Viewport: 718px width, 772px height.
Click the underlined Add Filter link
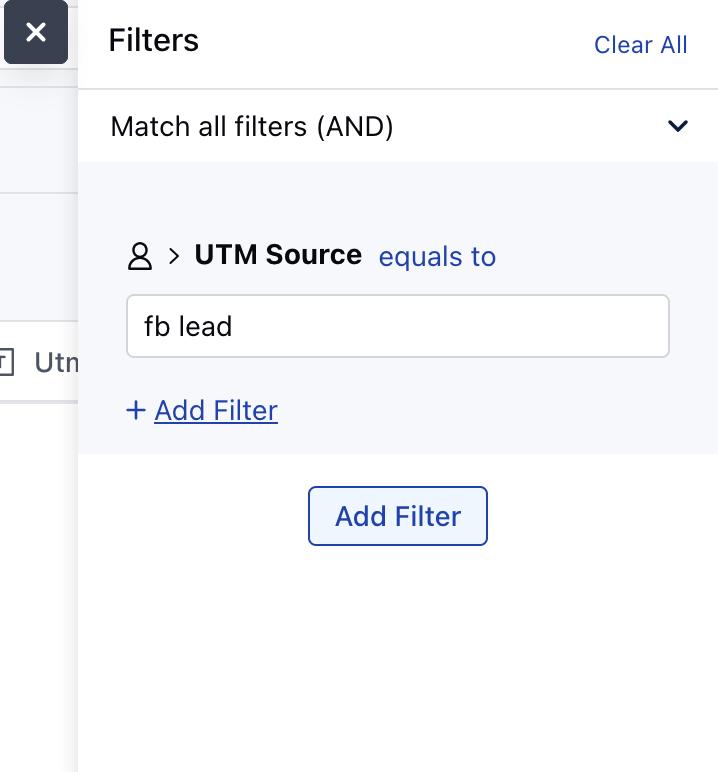click(x=216, y=411)
